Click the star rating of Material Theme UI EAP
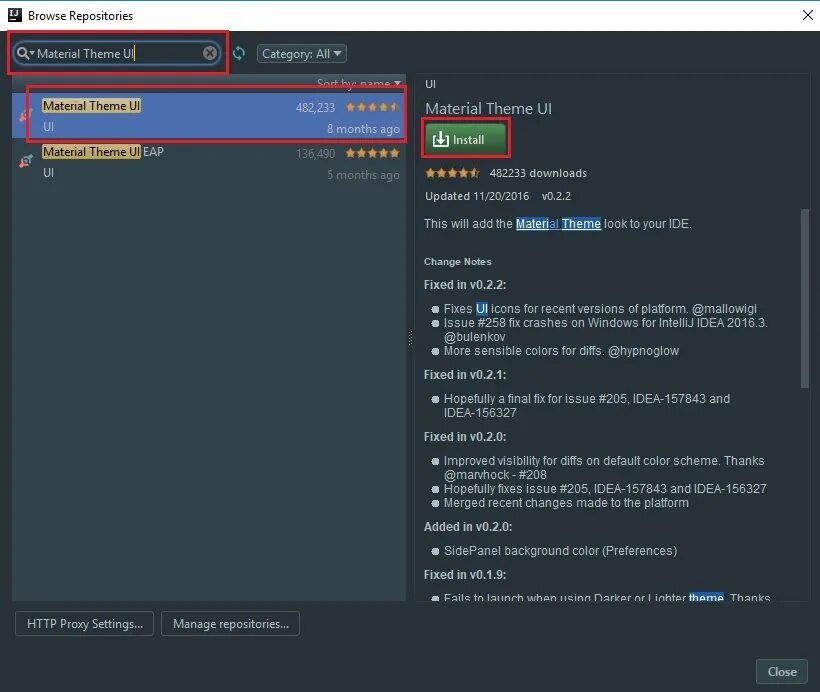 (x=372, y=153)
